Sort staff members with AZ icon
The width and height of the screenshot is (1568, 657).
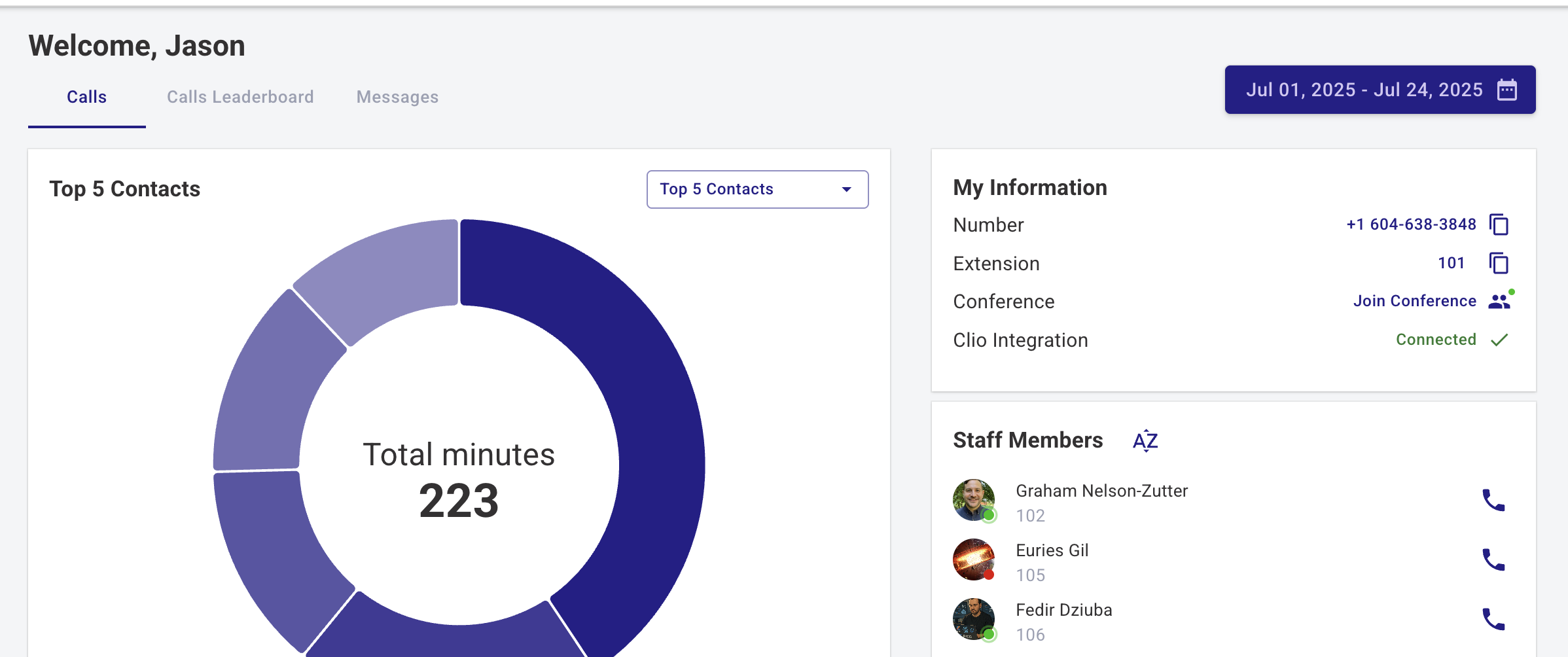click(x=1145, y=440)
